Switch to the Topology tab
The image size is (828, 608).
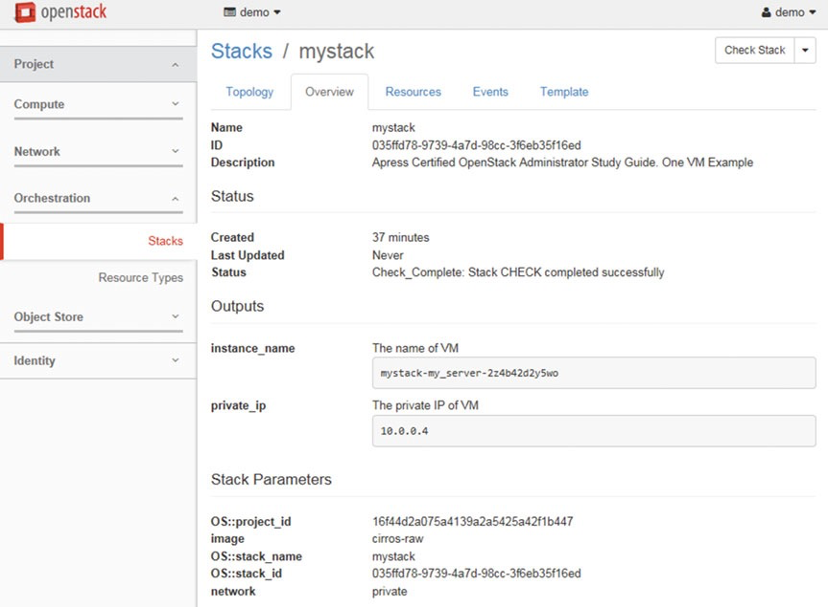pyautogui.click(x=250, y=92)
